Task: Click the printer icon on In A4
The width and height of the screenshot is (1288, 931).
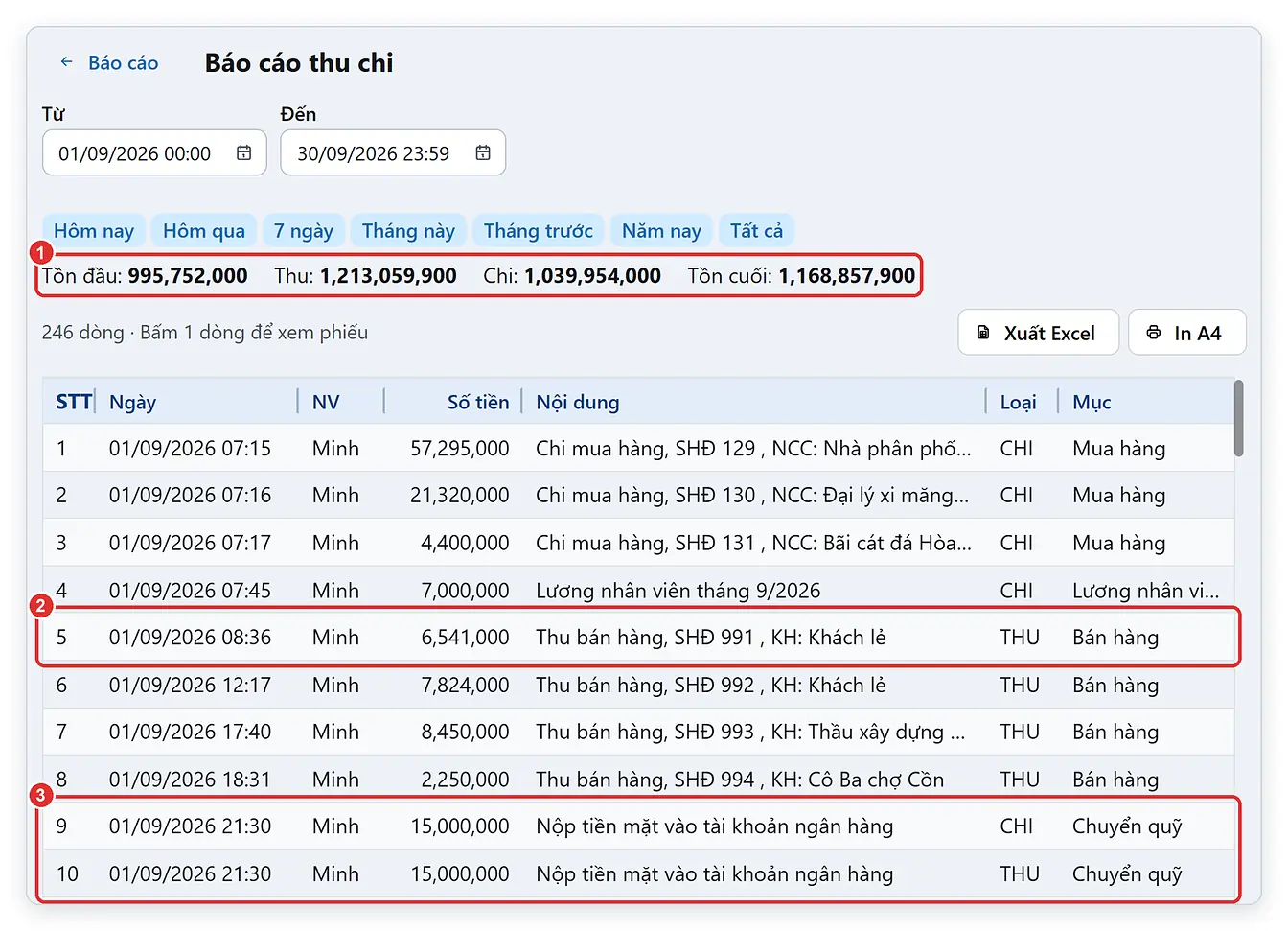Action: click(1154, 333)
